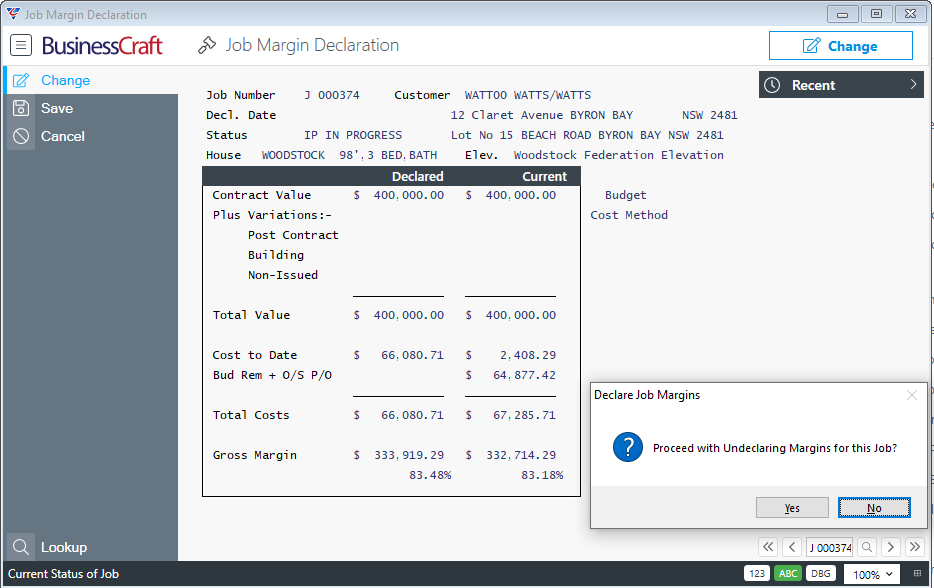The height and width of the screenshot is (588, 934).
Task: Go to the first record
Action: pyautogui.click(x=768, y=547)
